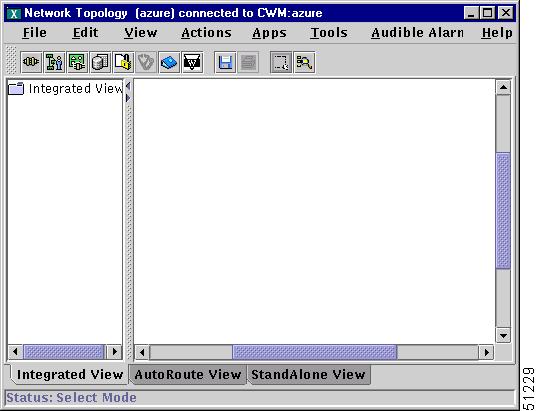This screenshot has width=537, height=411.
Task: Maximize the Network Topology window
Action: [487, 13]
